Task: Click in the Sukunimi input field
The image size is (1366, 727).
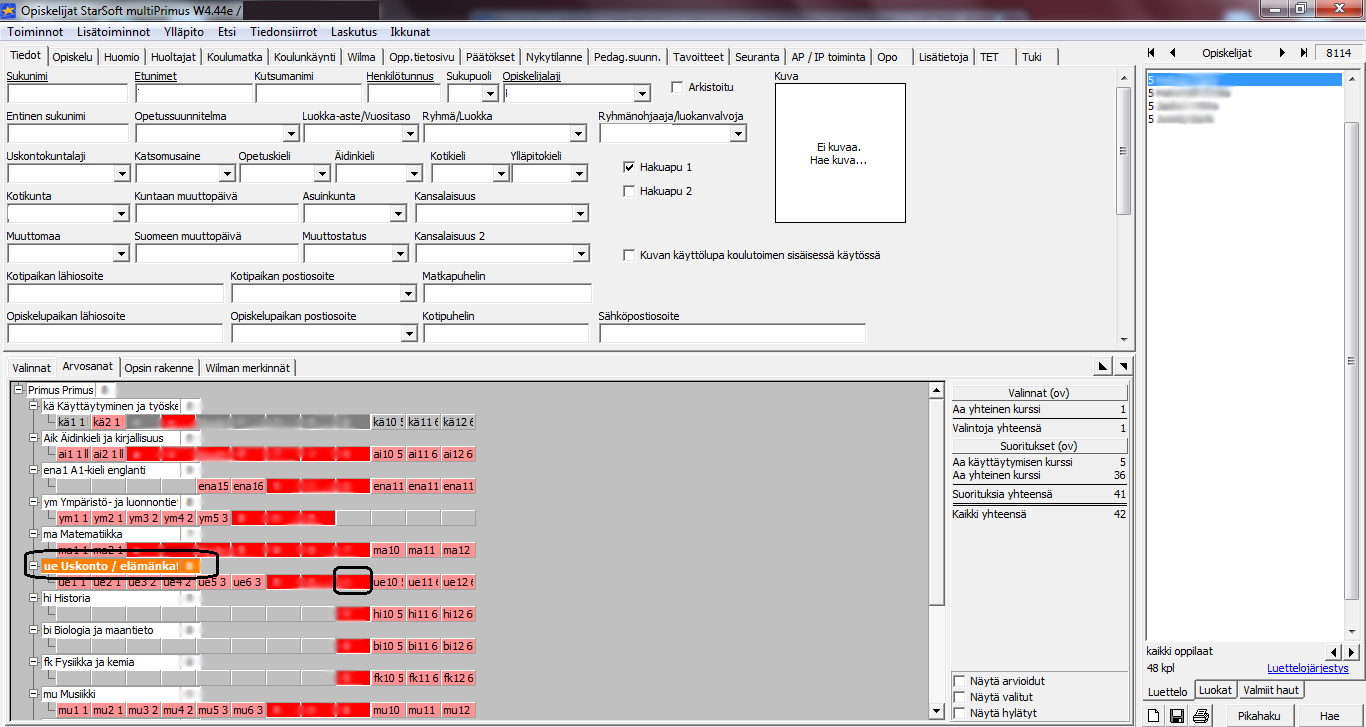Action: [x=68, y=94]
